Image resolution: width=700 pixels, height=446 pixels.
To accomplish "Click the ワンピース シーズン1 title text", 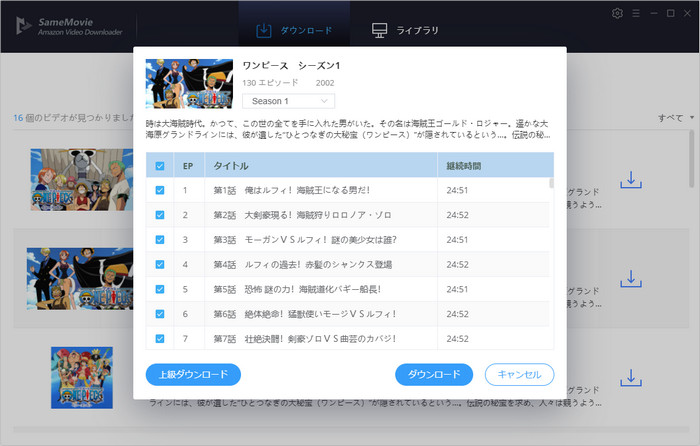I will coord(291,66).
